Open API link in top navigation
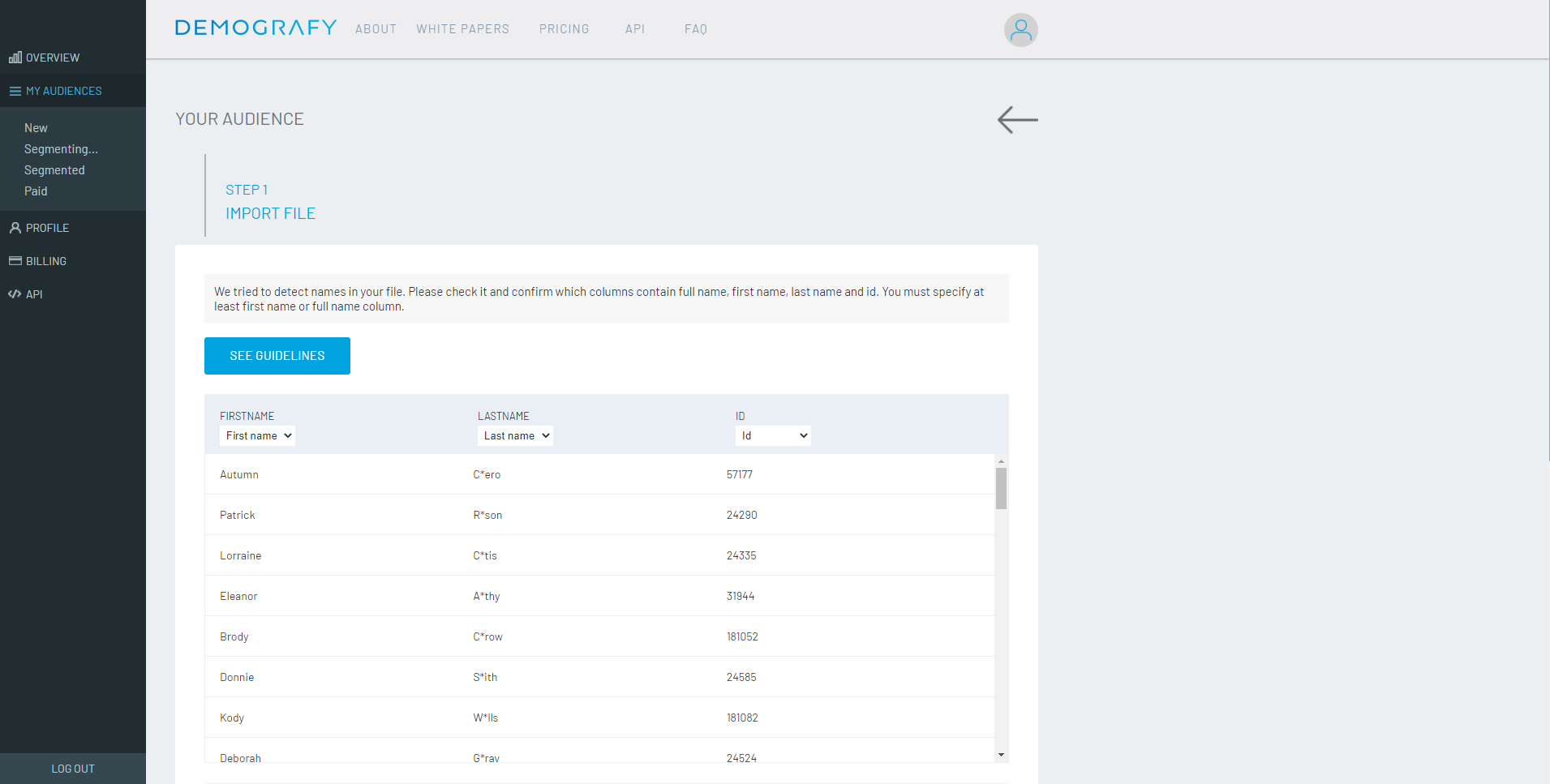The image size is (1550, 784). click(x=635, y=29)
